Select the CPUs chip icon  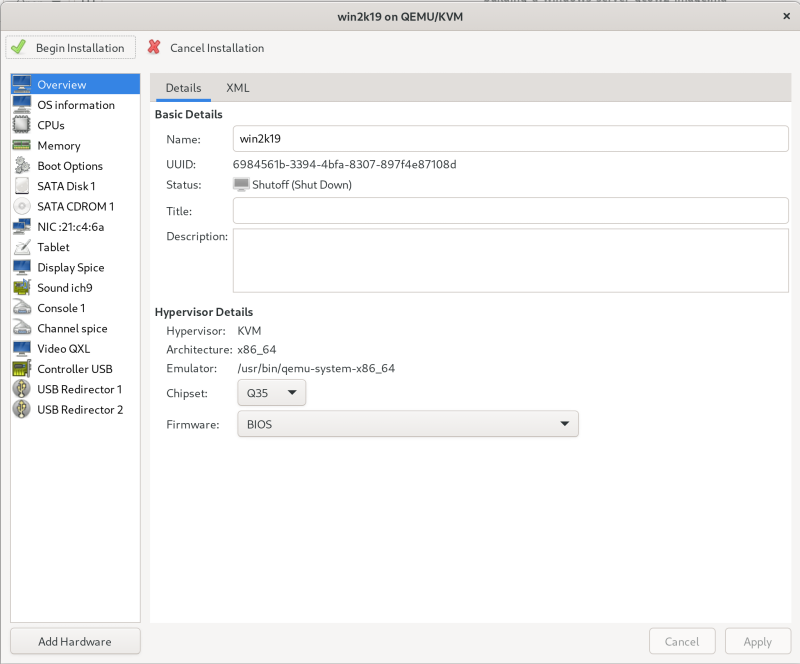(22, 125)
